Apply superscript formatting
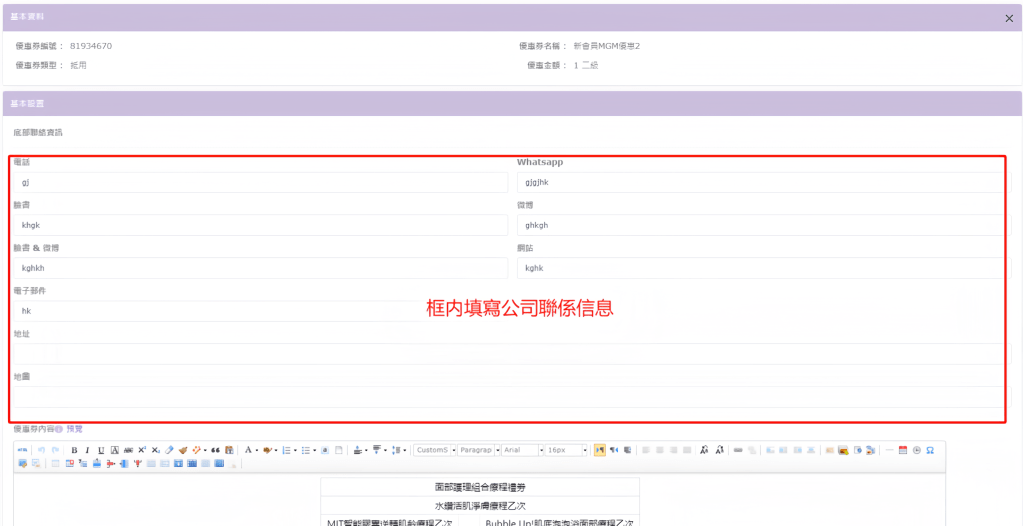Screen dimensions: 1023x526 [x=142, y=450]
